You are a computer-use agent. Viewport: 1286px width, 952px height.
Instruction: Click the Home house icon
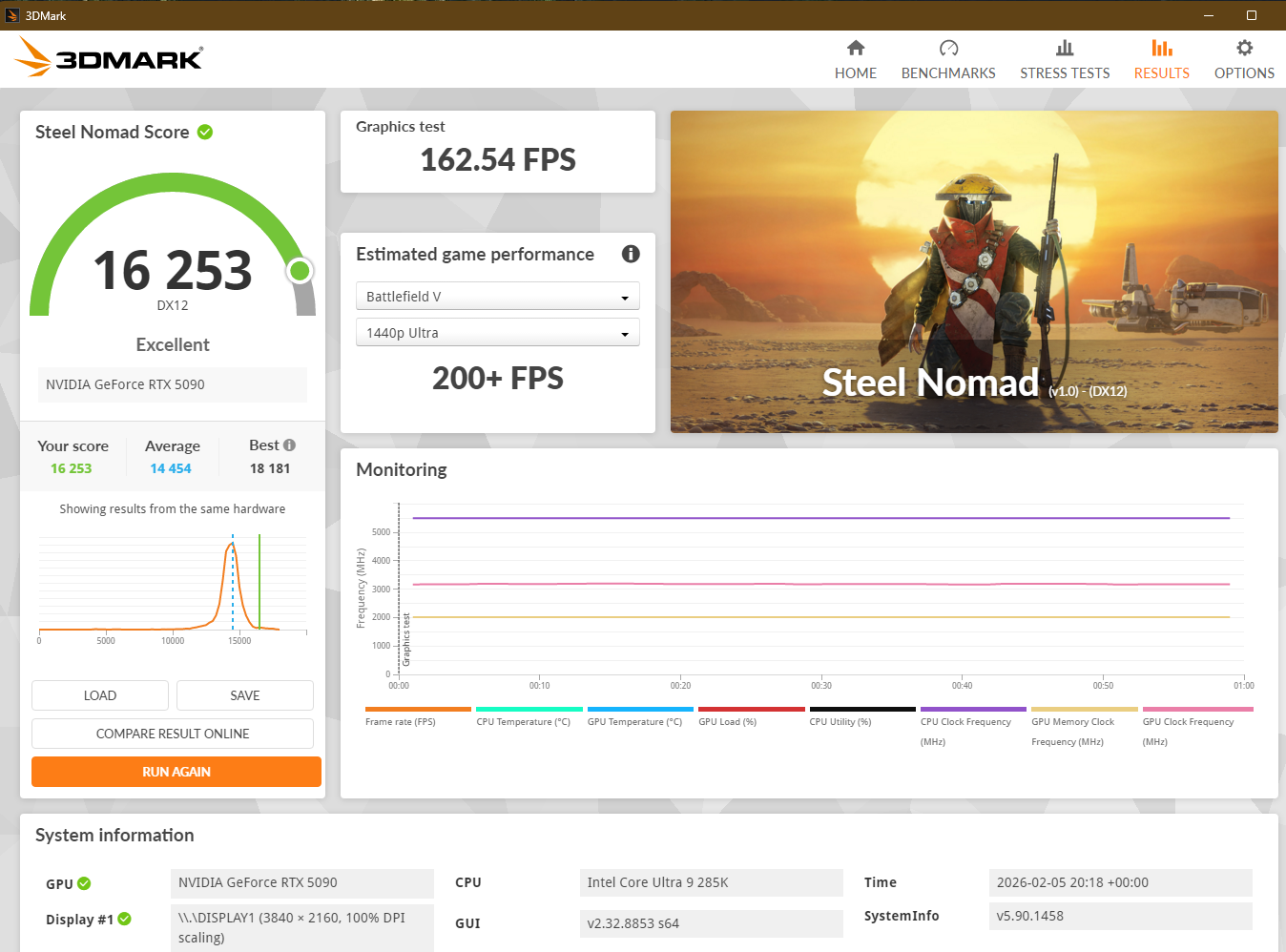click(856, 48)
